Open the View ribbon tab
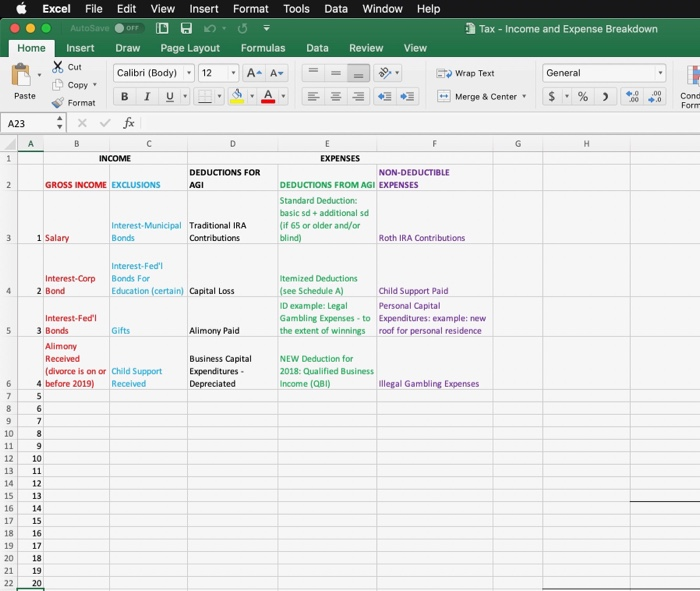The image size is (700, 591). point(415,48)
